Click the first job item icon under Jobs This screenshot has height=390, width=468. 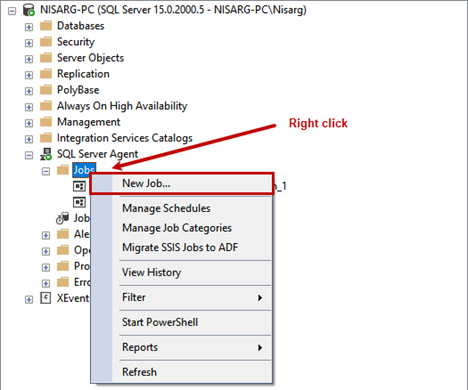tap(79, 186)
